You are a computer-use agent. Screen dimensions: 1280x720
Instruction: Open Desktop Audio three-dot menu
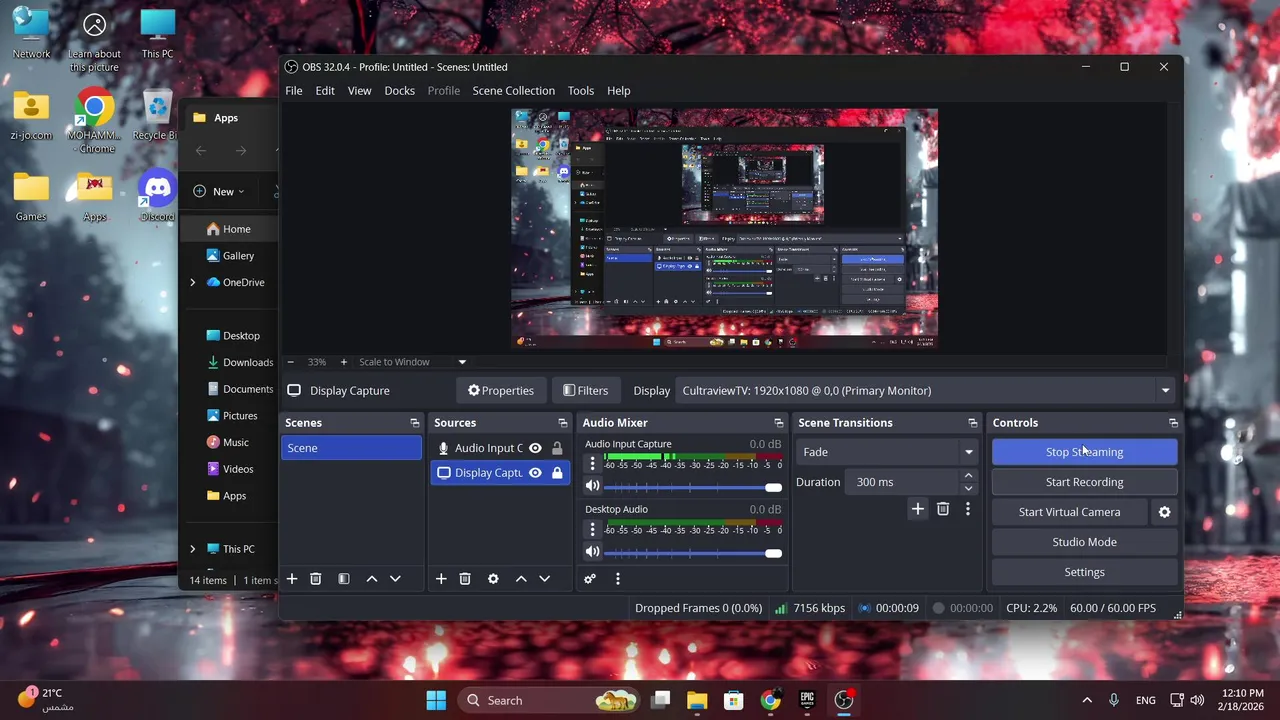coord(592,529)
